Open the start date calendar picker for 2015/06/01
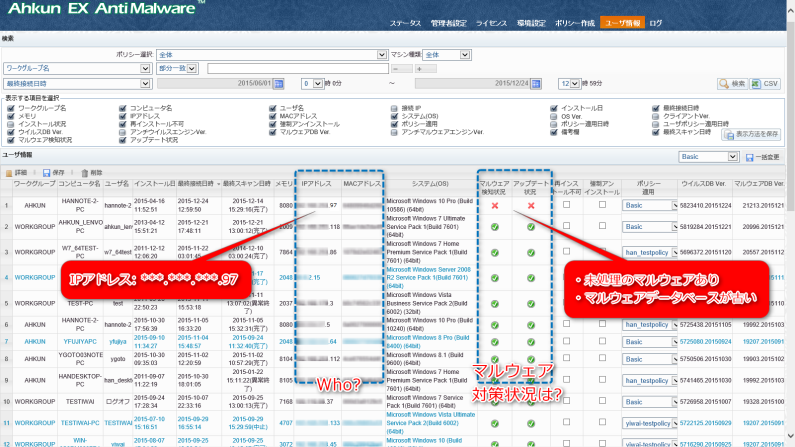The width and height of the screenshot is (795, 447). pyautogui.click(x=279, y=84)
